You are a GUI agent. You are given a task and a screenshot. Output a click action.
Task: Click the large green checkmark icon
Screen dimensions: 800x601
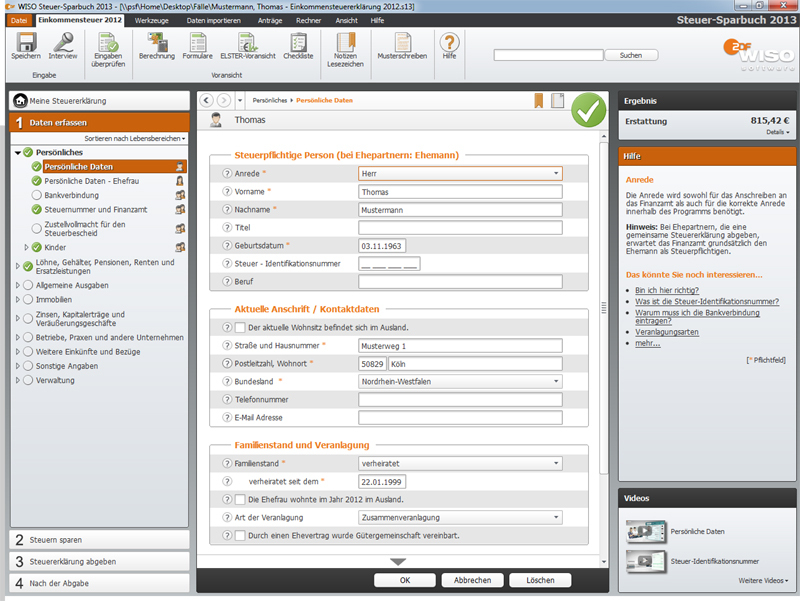[588, 110]
